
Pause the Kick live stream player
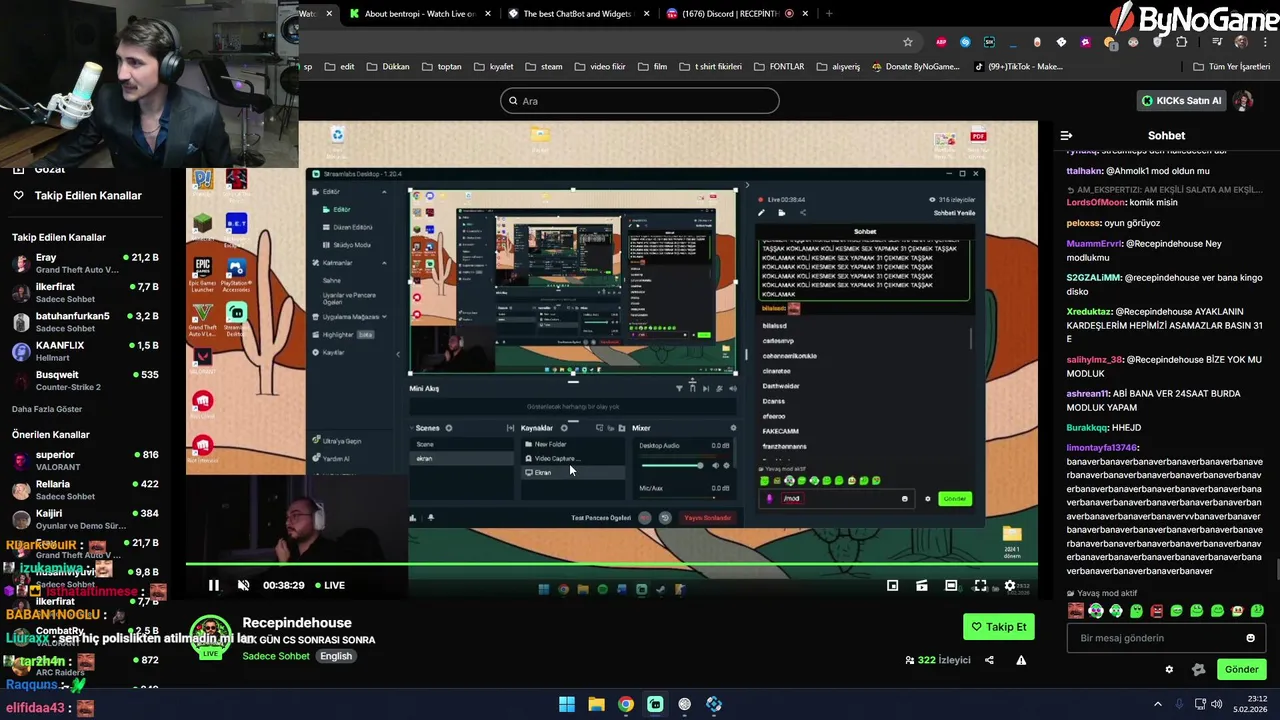(213, 585)
